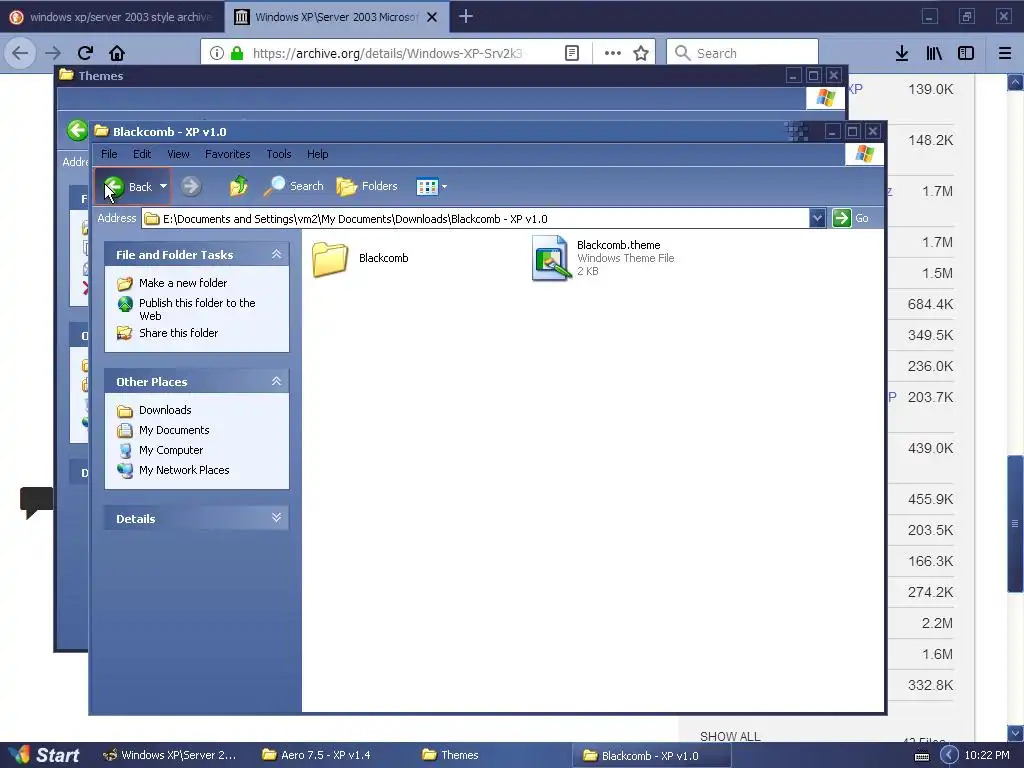The height and width of the screenshot is (768, 1024).
Task: Expand the address bar dropdown
Action: (817, 218)
